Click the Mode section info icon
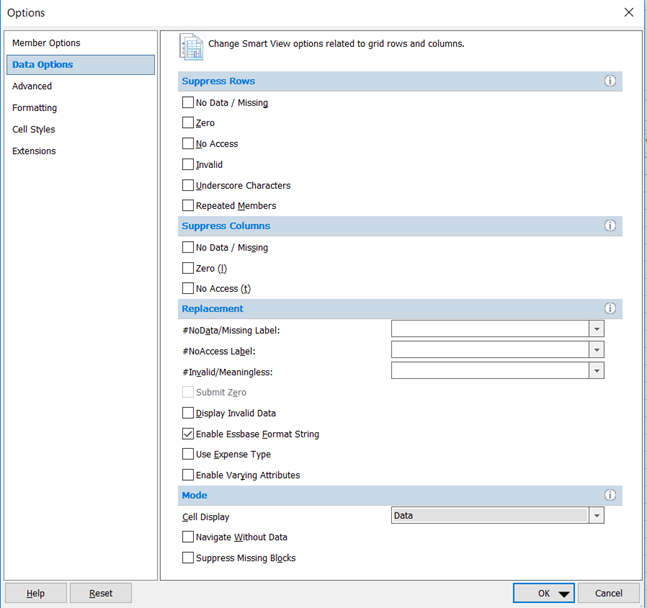Screen dimensions: 647x608 [x=609, y=495]
